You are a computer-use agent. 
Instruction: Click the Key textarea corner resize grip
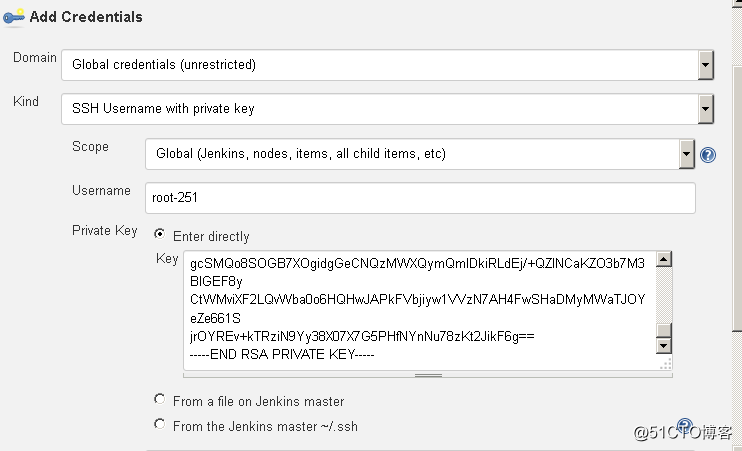pyautogui.click(x=665, y=363)
